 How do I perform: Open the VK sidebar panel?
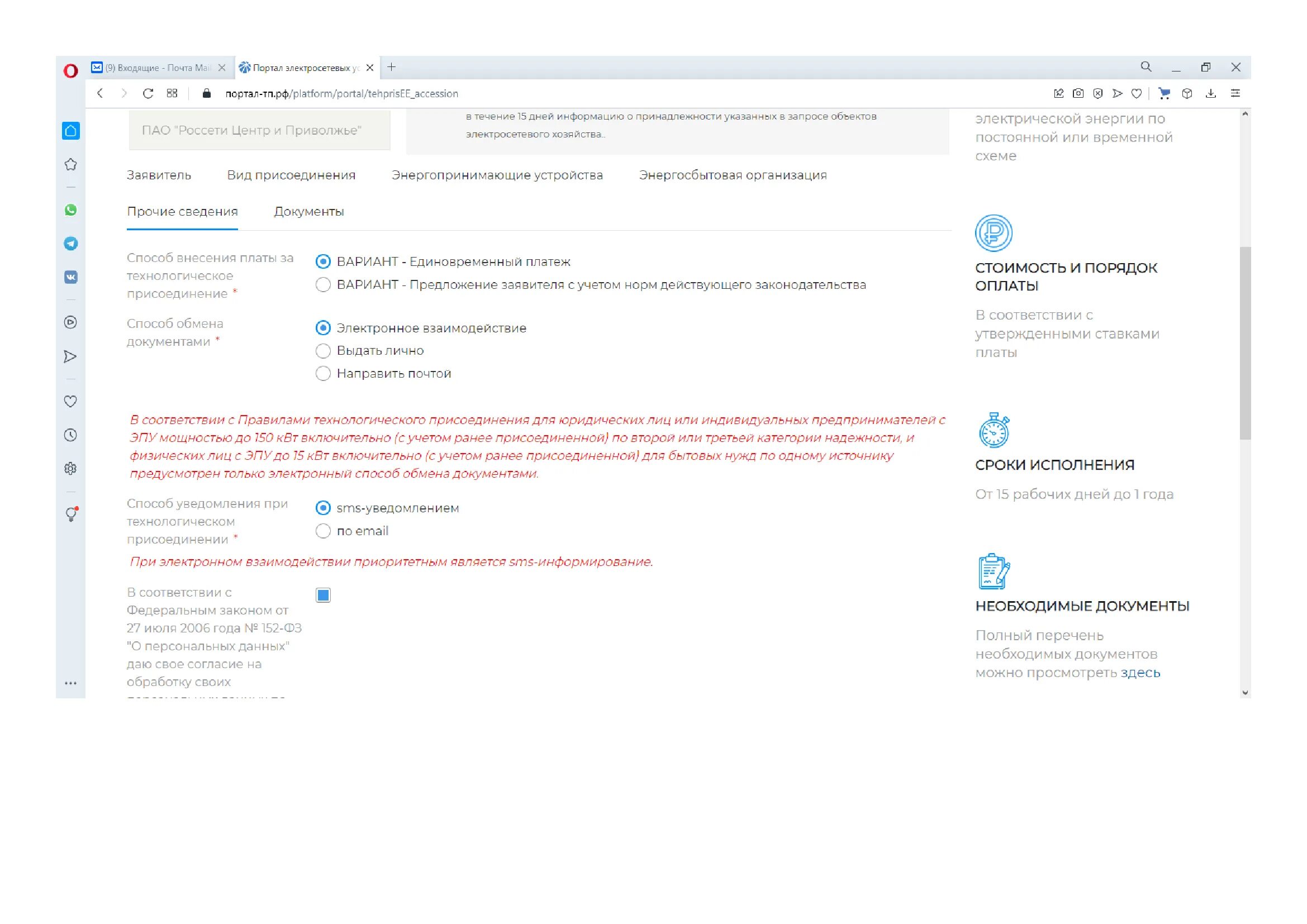click(x=70, y=277)
